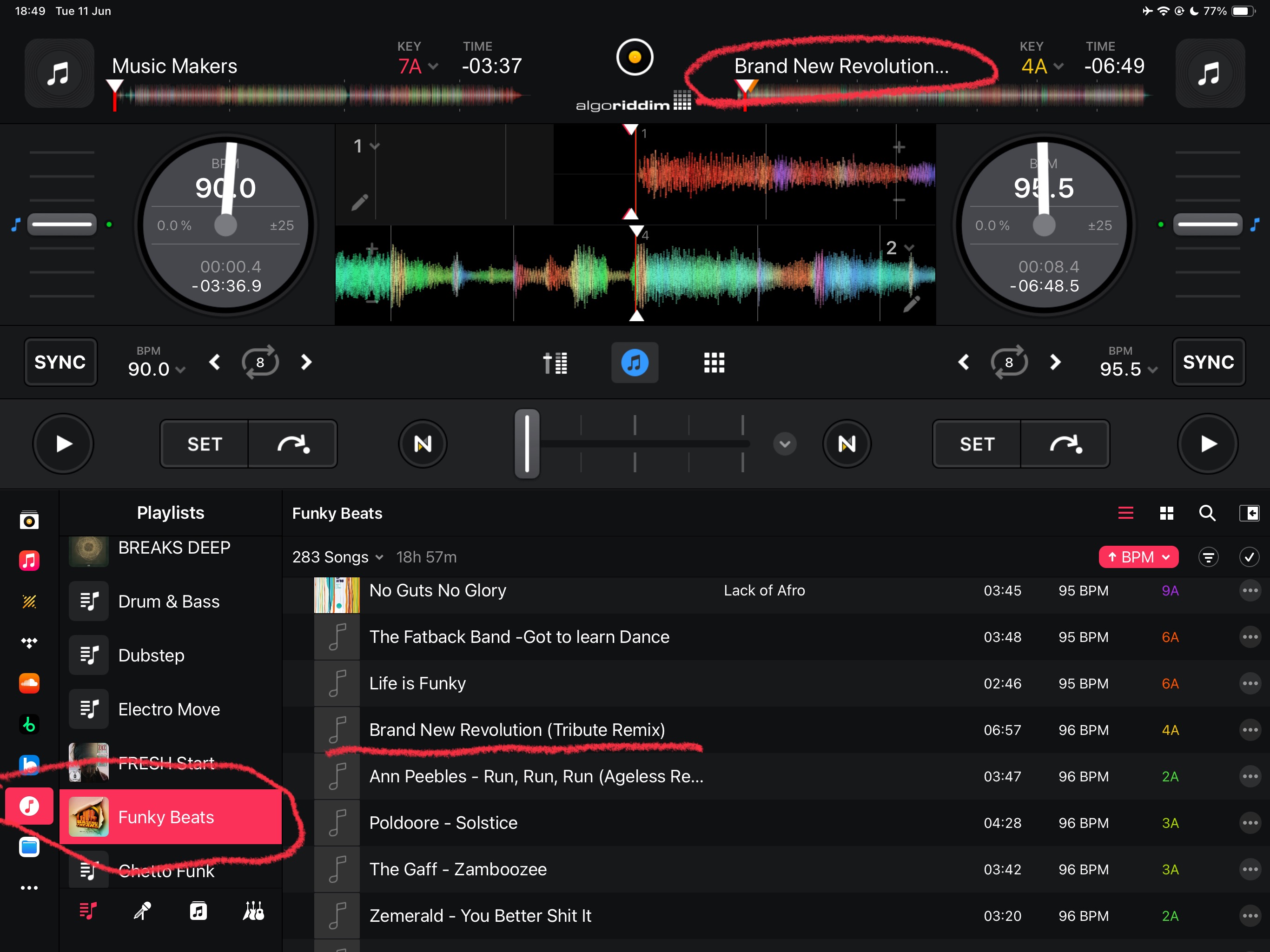Open more options for No Guts No Glory
Image resolution: width=1270 pixels, height=952 pixels.
tap(1250, 590)
